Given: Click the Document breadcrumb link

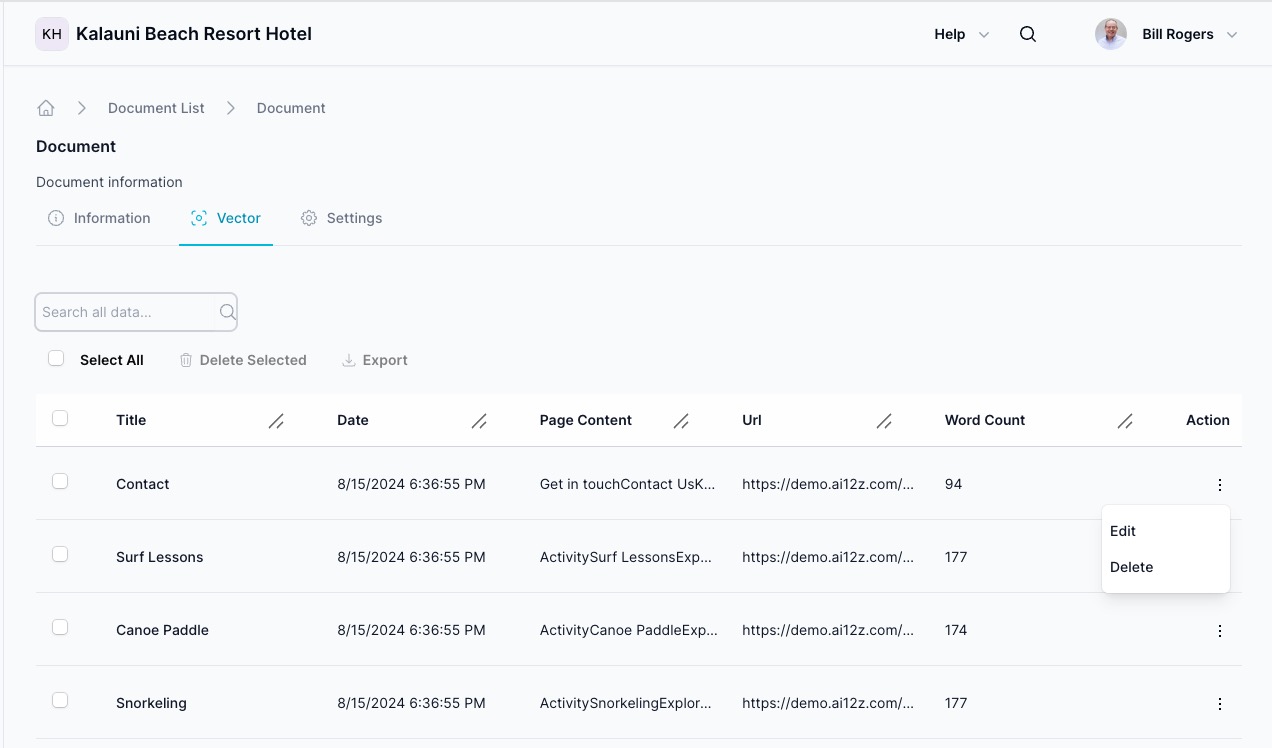Looking at the screenshot, I should click(291, 108).
